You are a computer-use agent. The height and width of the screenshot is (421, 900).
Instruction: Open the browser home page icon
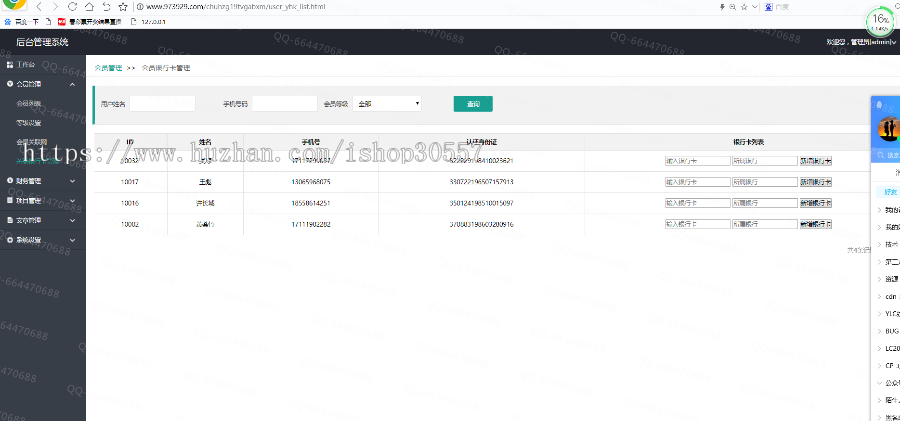click(89, 7)
